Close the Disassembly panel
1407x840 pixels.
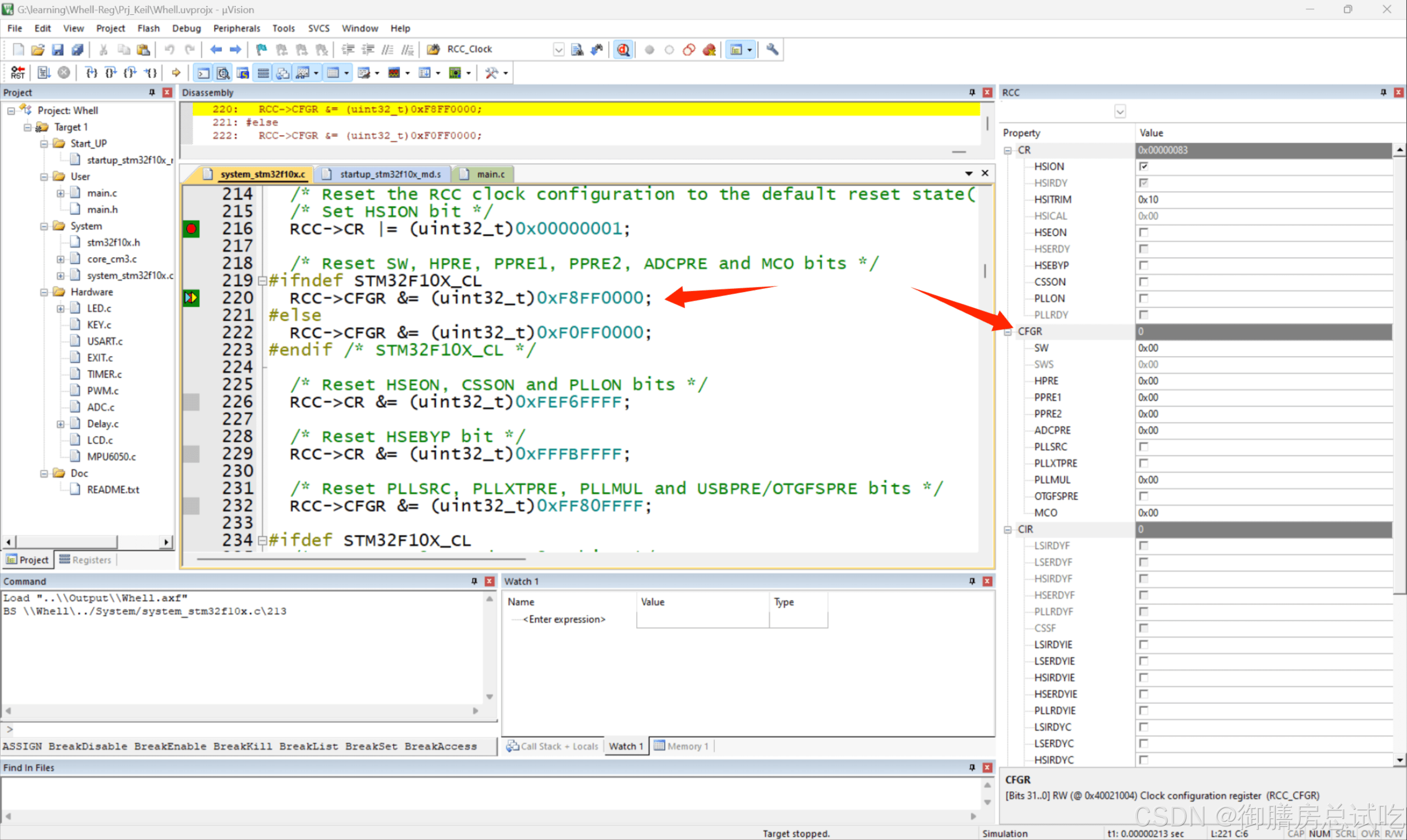tap(988, 92)
